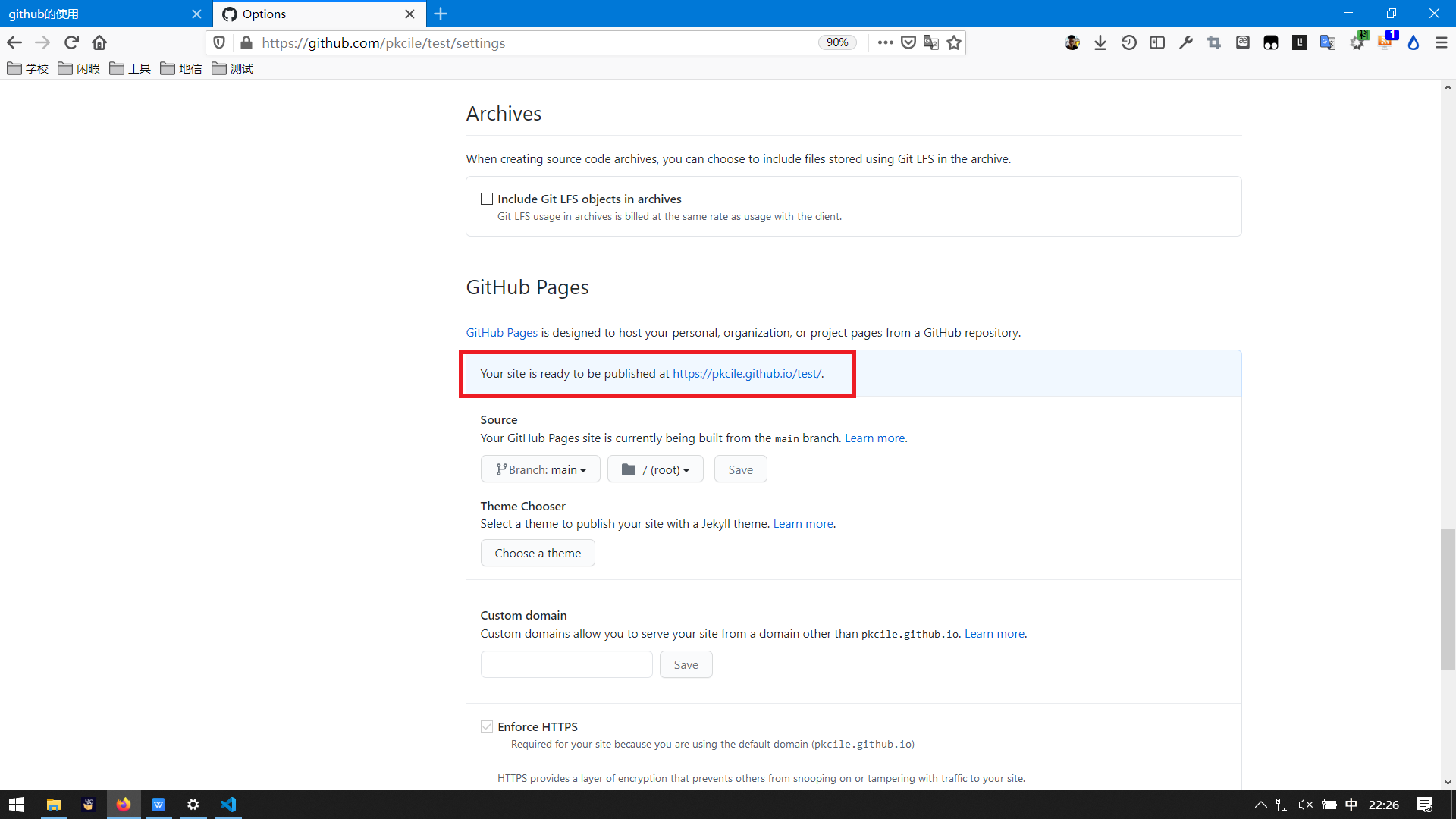
Task: Open Firefox account avatar menu
Action: point(1072,43)
